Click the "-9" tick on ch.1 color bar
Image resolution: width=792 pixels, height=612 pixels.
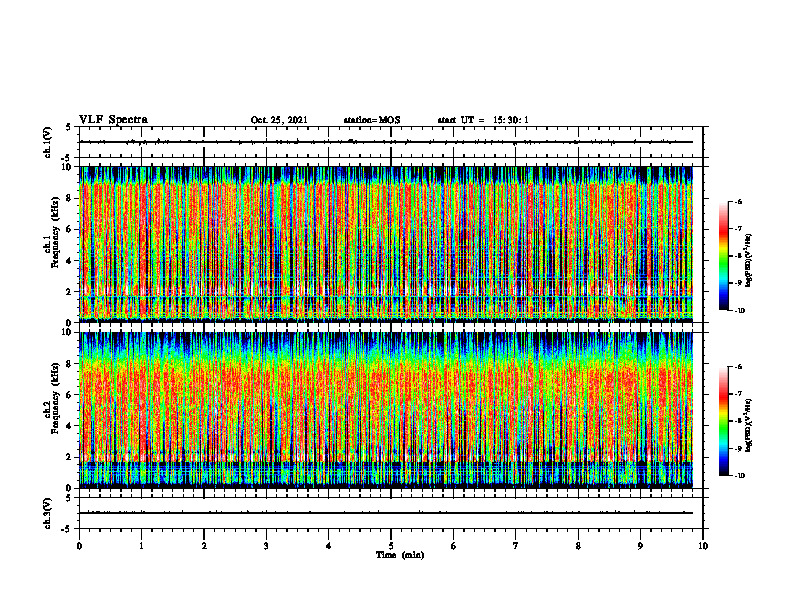(738, 283)
